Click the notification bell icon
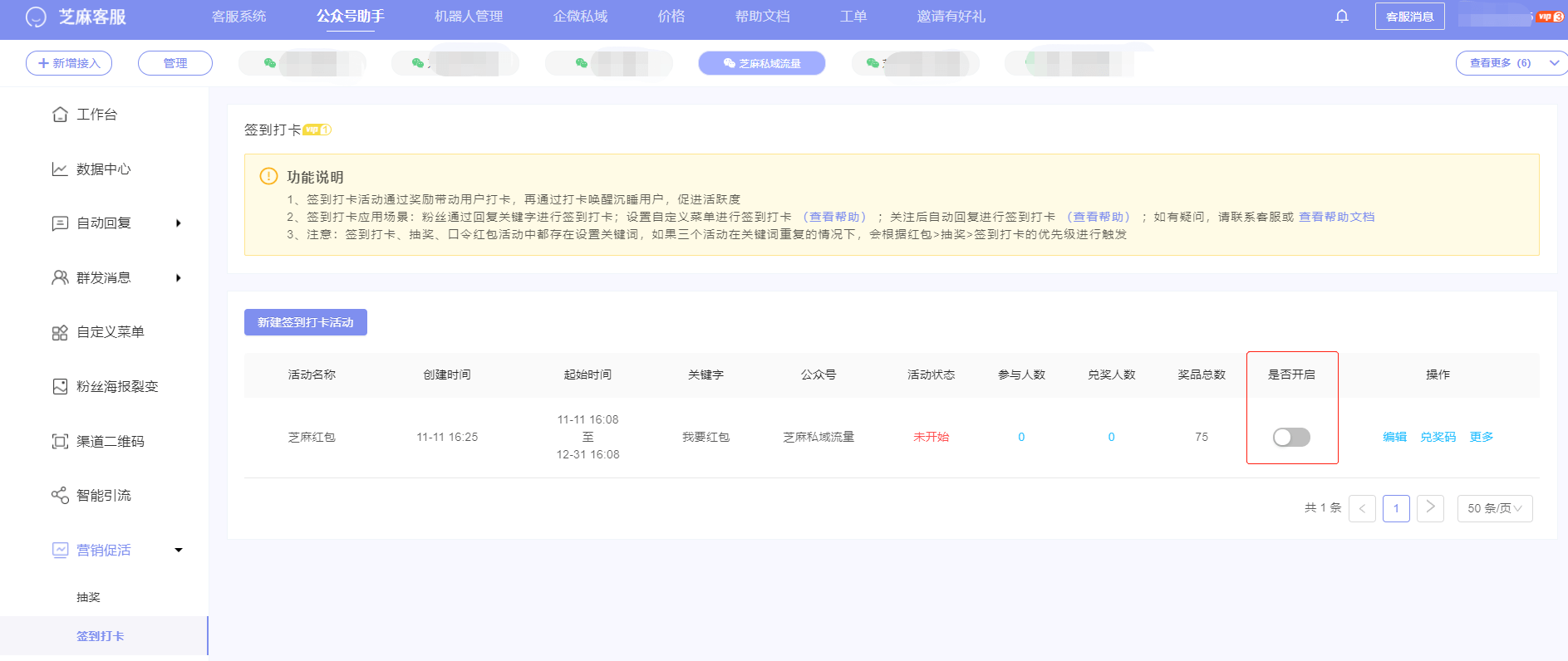Image resolution: width=1568 pixels, height=661 pixels. tap(1341, 17)
